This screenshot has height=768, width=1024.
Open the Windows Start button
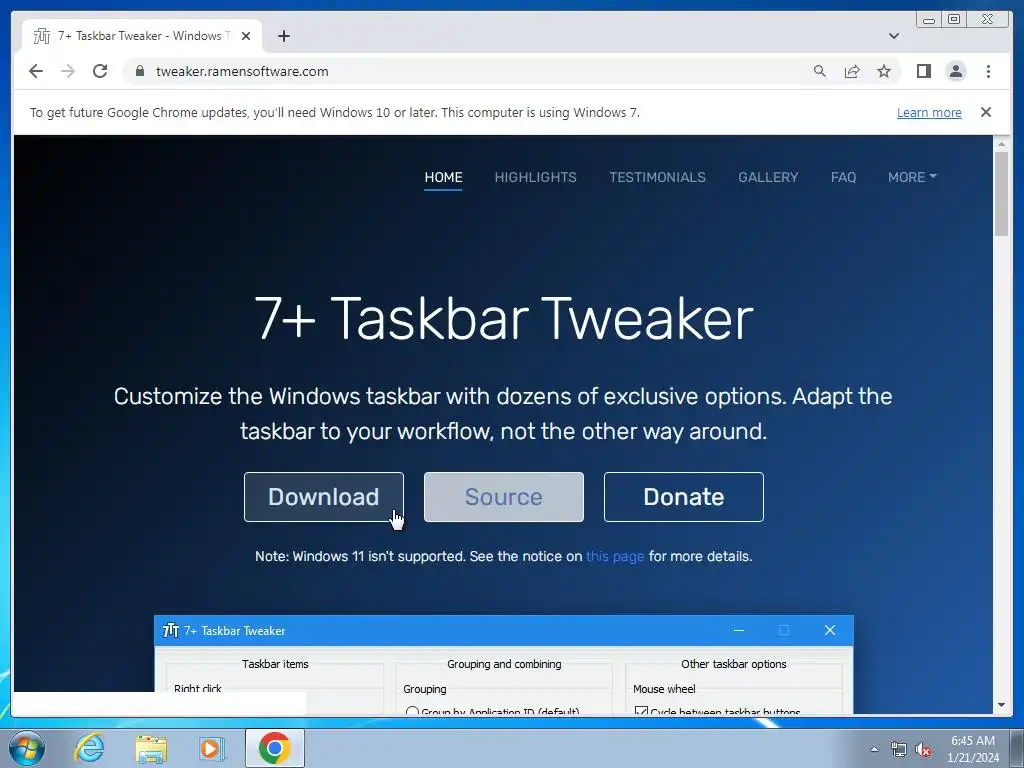pos(27,748)
